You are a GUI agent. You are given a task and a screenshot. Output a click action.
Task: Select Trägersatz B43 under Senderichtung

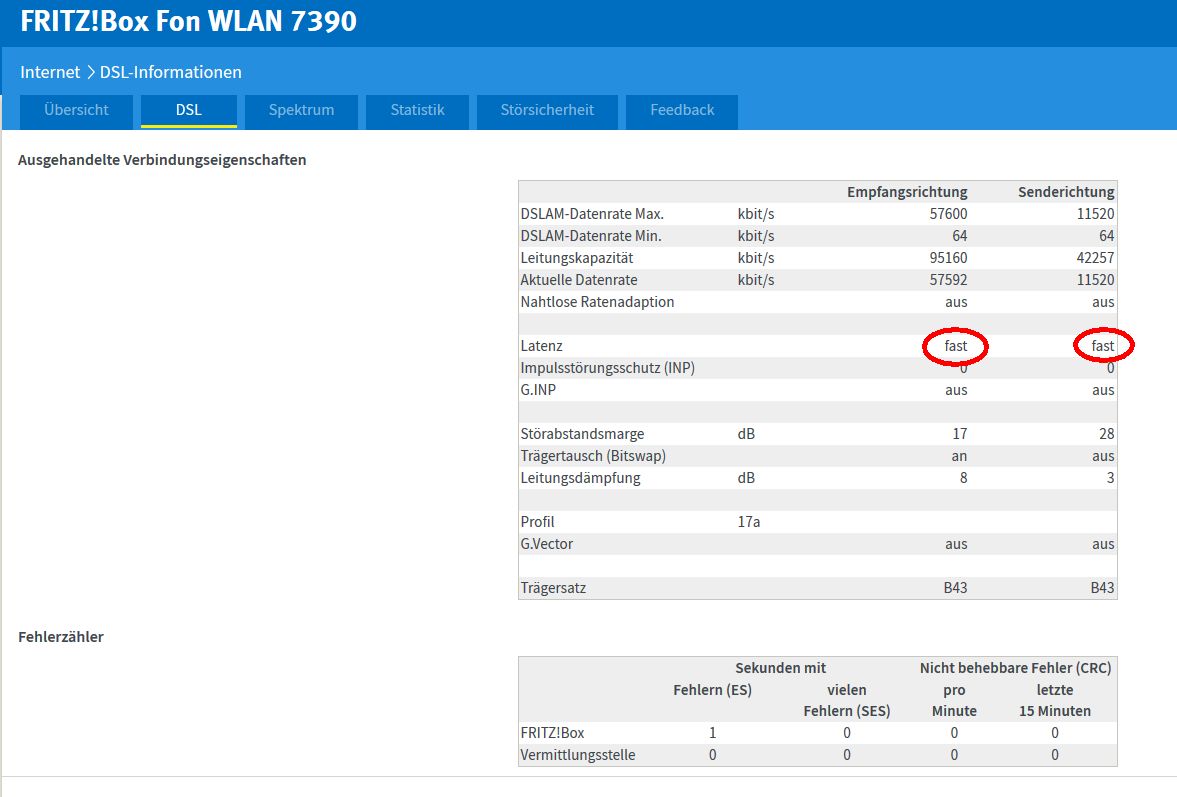point(1103,588)
